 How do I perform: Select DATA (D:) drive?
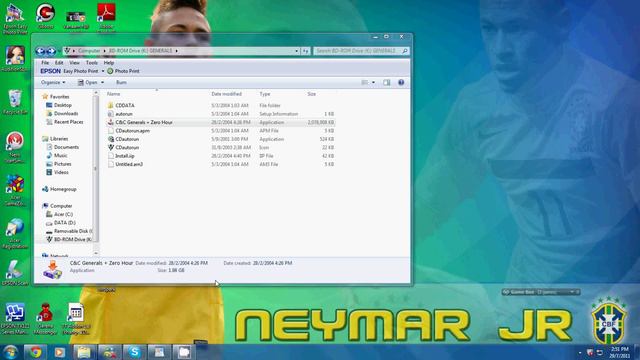pos(64,223)
